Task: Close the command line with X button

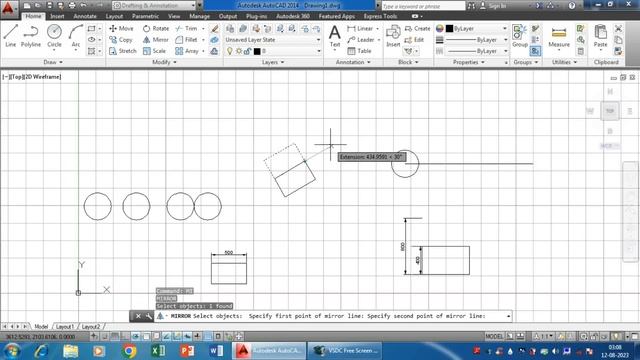Action: tap(138, 316)
